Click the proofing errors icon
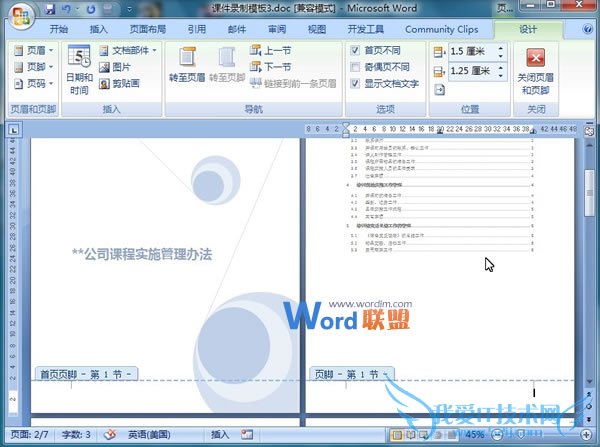 pyautogui.click(x=110, y=435)
